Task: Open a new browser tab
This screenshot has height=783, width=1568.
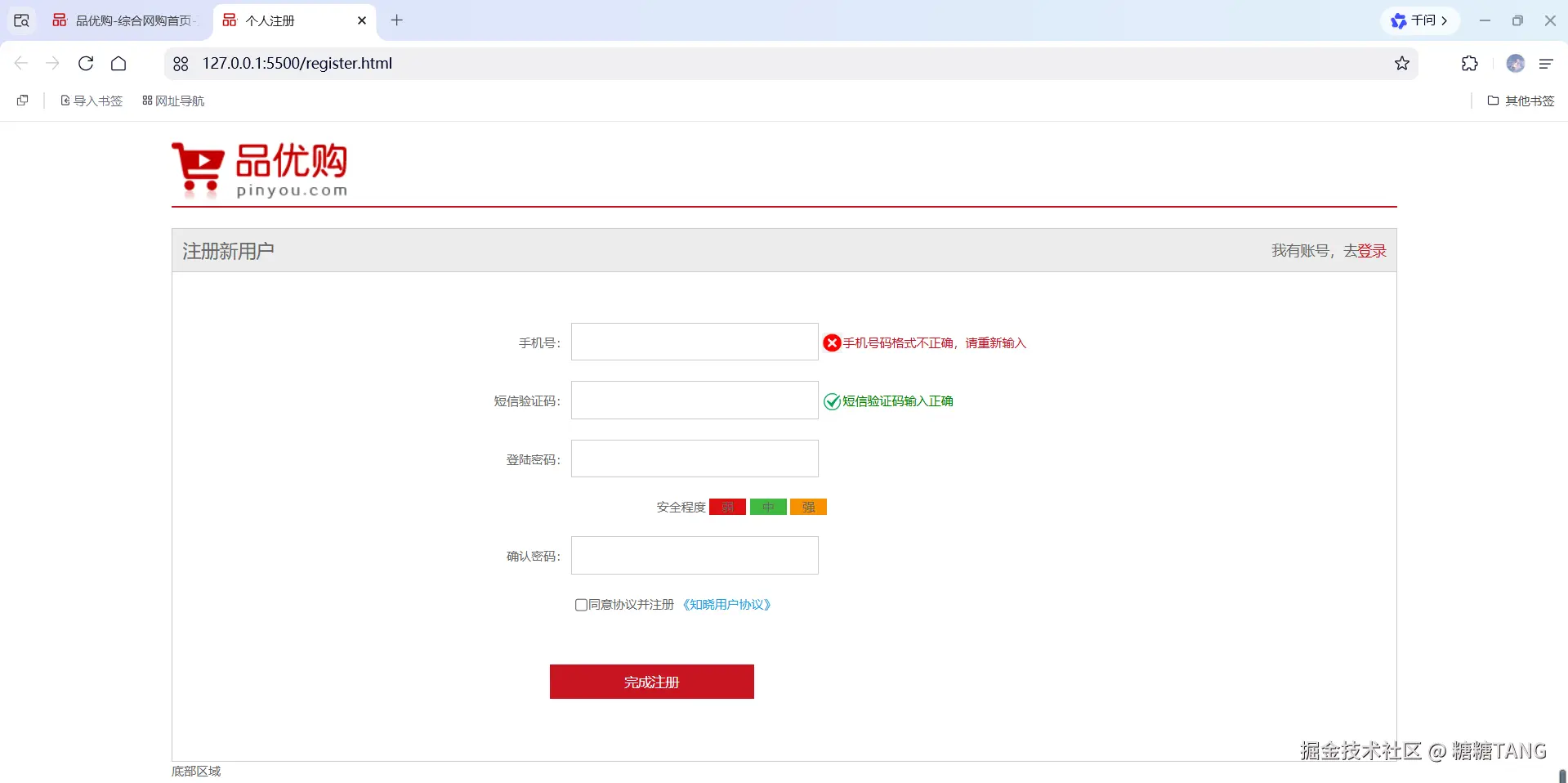Action: [397, 20]
